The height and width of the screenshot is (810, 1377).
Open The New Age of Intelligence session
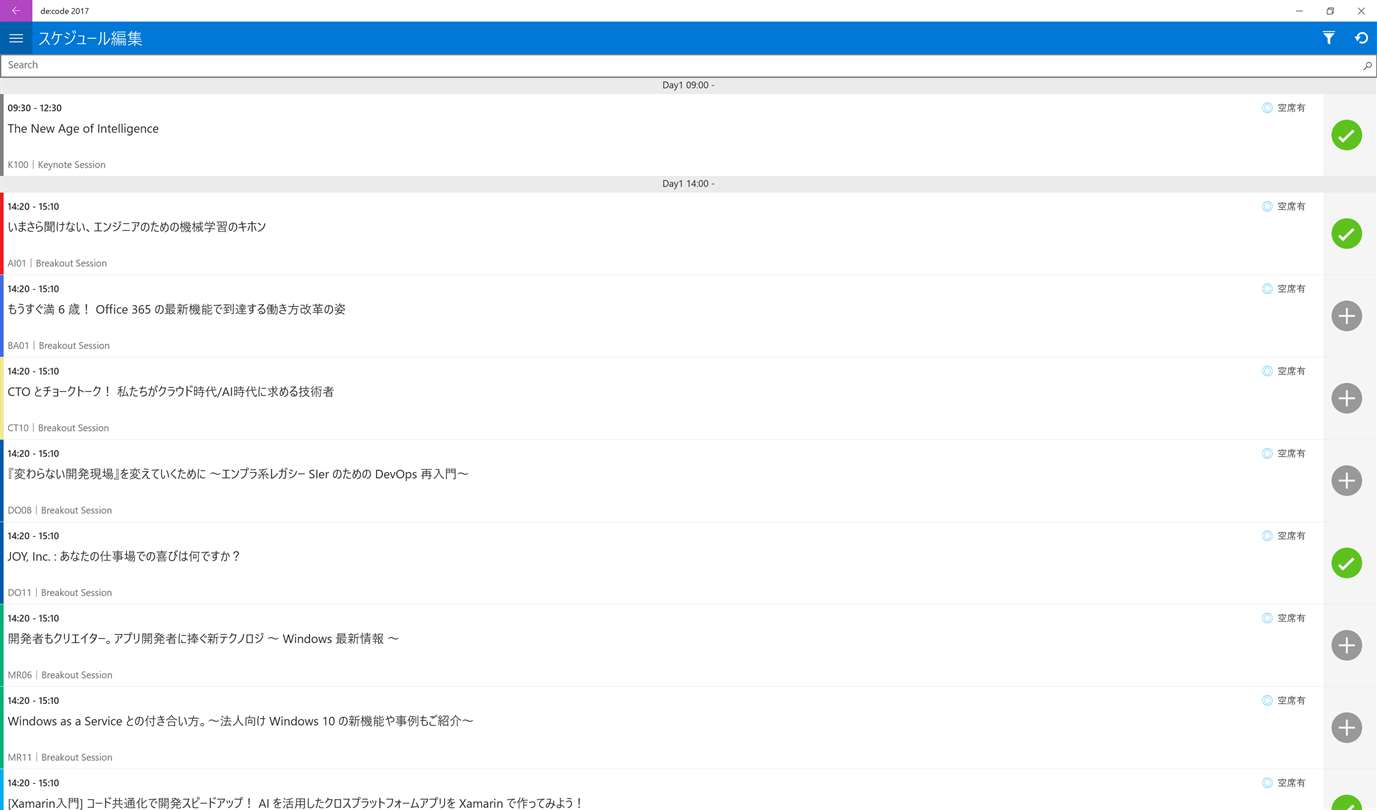click(x=83, y=129)
